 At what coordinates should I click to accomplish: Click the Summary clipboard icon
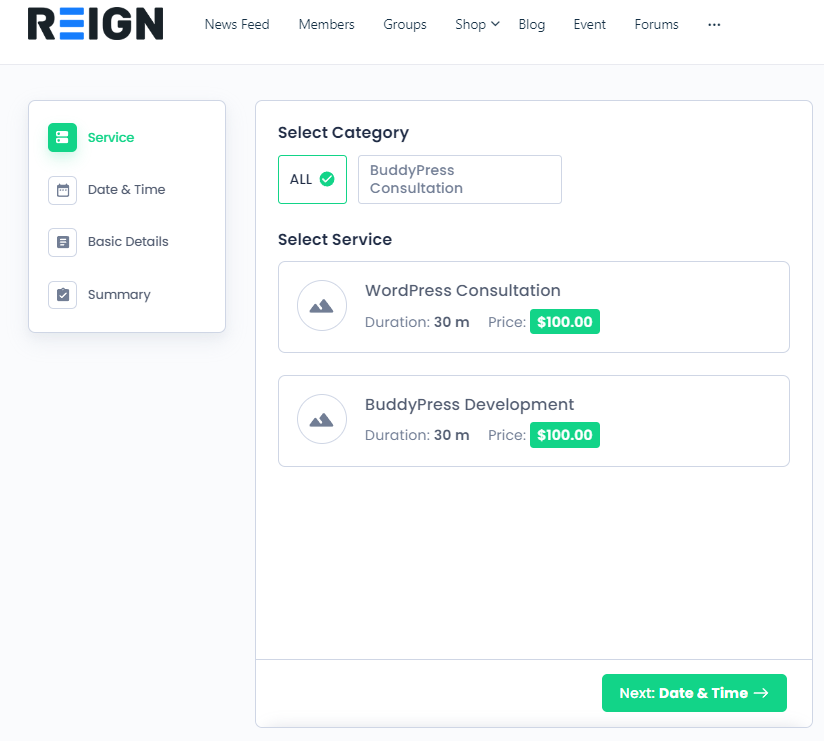pyautogui.click(x=63, y=294)
